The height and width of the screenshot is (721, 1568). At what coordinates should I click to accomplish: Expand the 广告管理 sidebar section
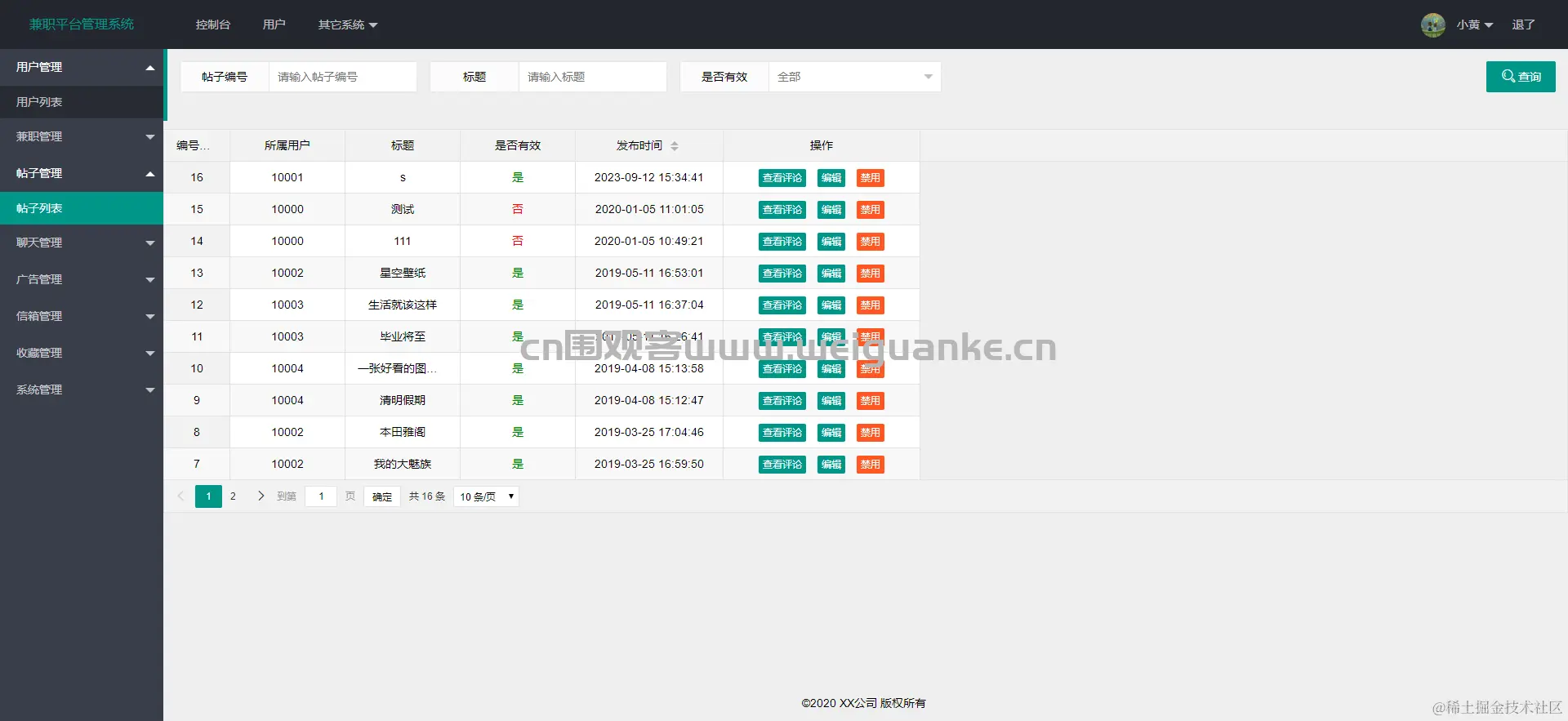tap(82, 279)
